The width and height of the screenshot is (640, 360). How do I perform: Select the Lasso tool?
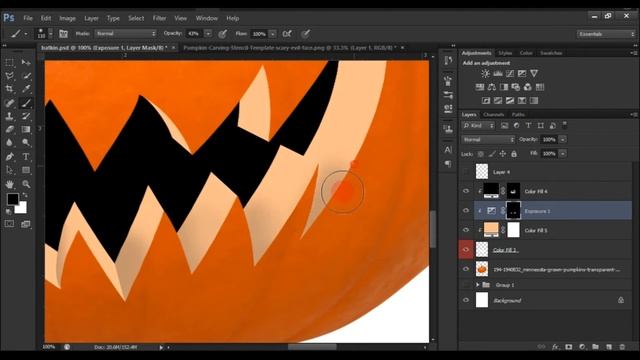[x=9, y=76]
